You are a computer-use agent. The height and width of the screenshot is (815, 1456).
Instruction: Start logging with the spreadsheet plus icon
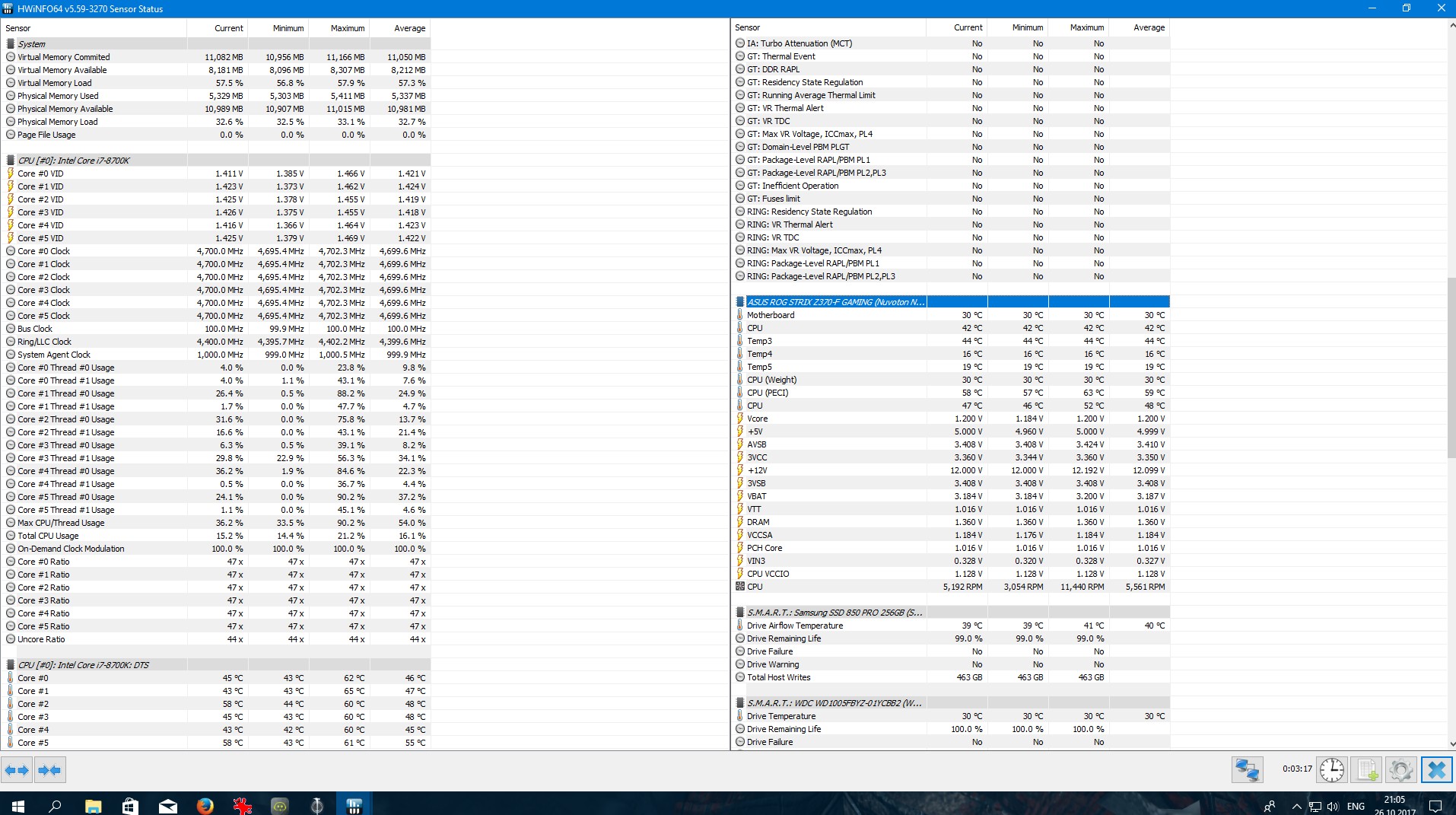tap(1367, 770)
